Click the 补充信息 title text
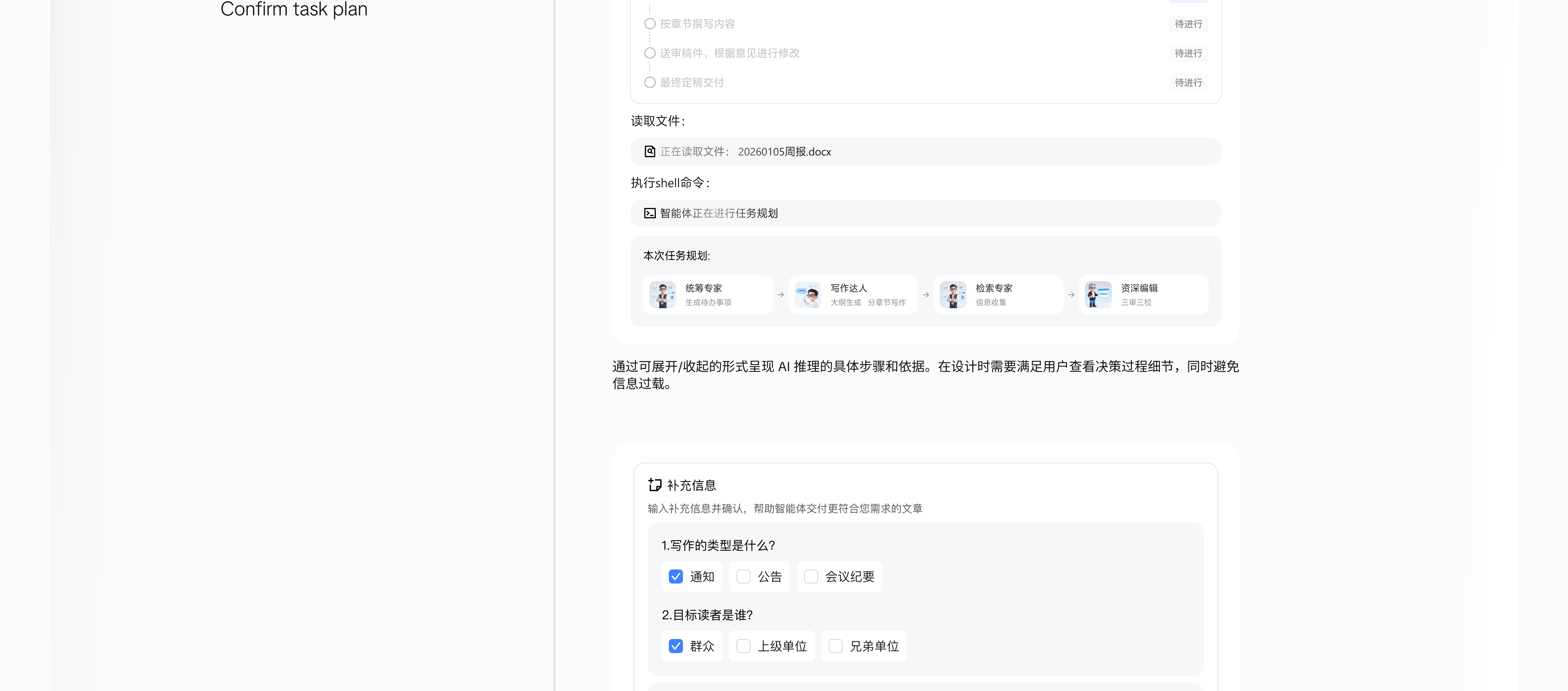This screenshot has width=1568, height=691. pyautogui.click(x=691, y=485)
